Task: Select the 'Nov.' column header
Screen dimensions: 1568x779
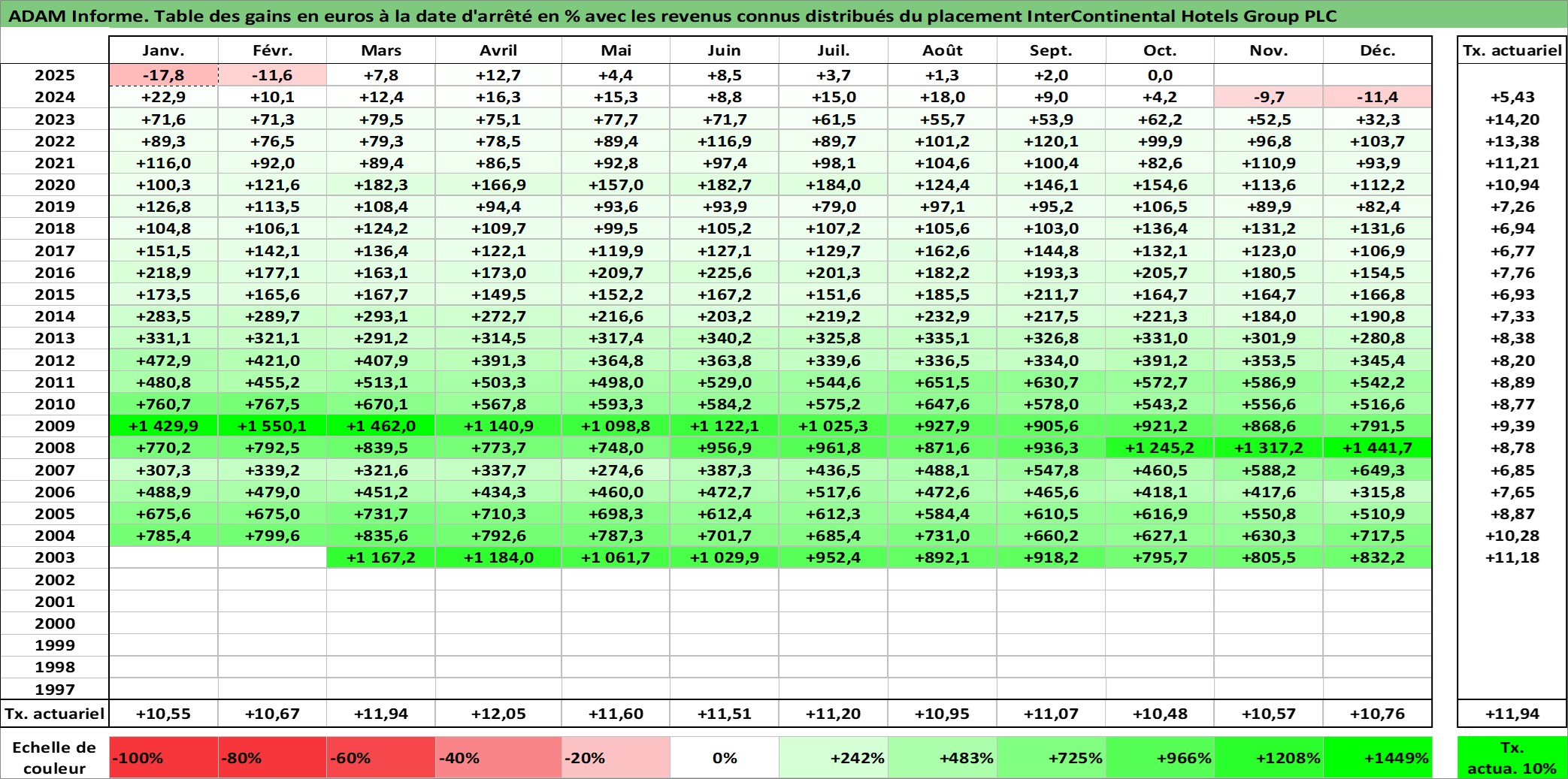Action: tap(1269, 50)
